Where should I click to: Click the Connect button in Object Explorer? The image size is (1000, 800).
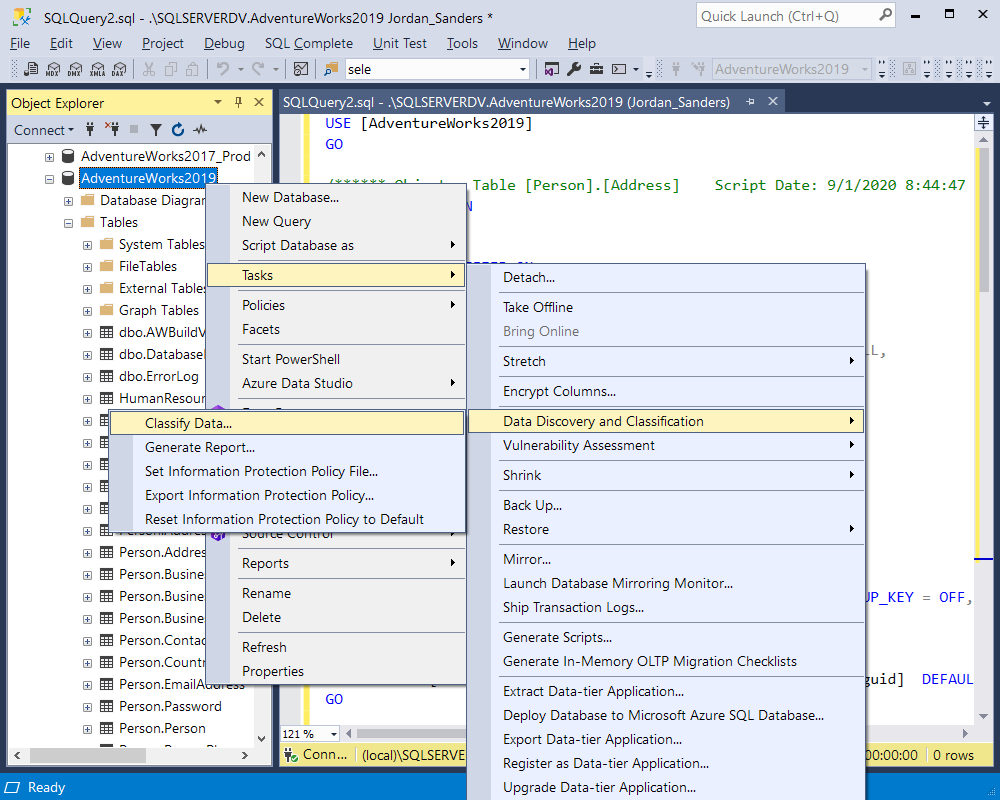pyautogui.click(x=43, y=130)
